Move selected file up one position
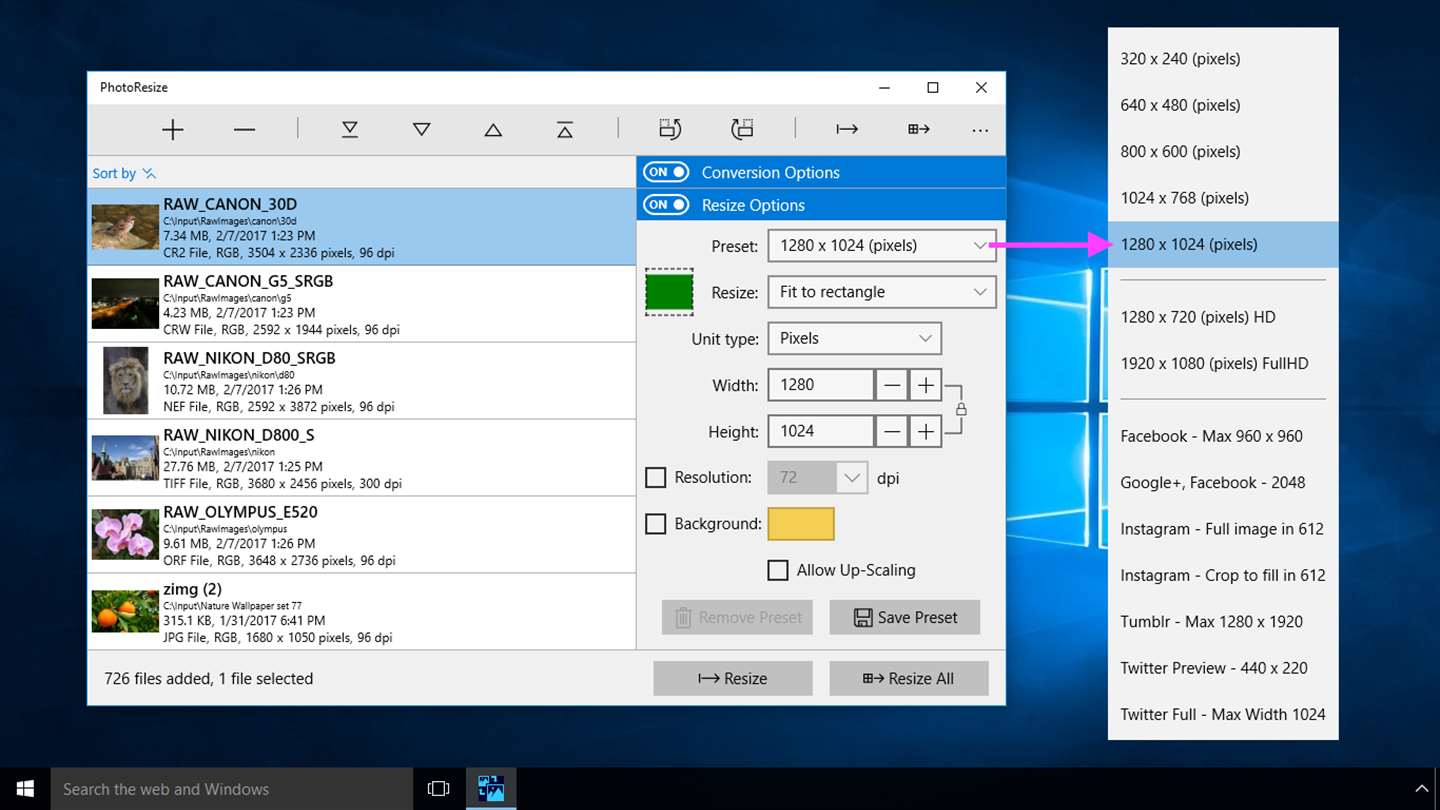This screenshot has height=810, width=1440. coord(493,129)
